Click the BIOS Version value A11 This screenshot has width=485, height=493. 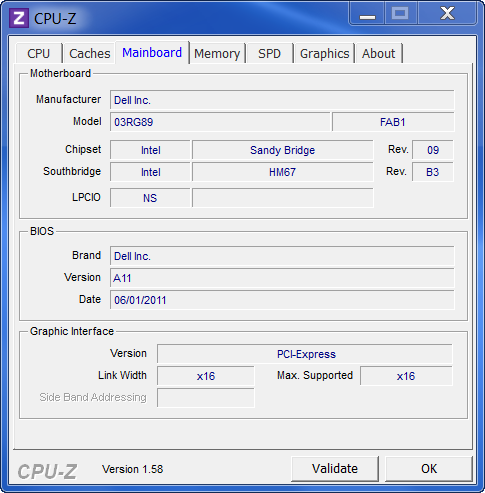click(x=282, y=278)
